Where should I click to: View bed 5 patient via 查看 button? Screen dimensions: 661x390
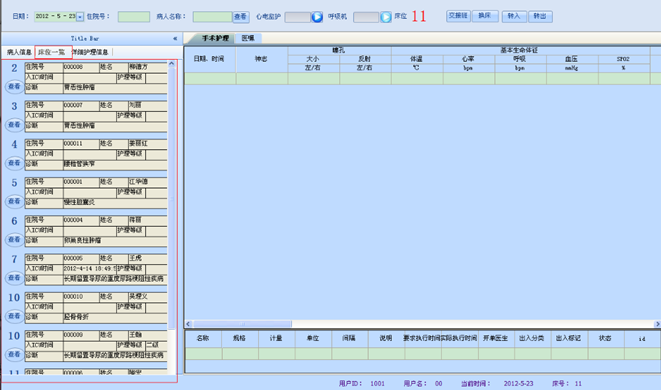pyautogui.click(x=14, y=201)
